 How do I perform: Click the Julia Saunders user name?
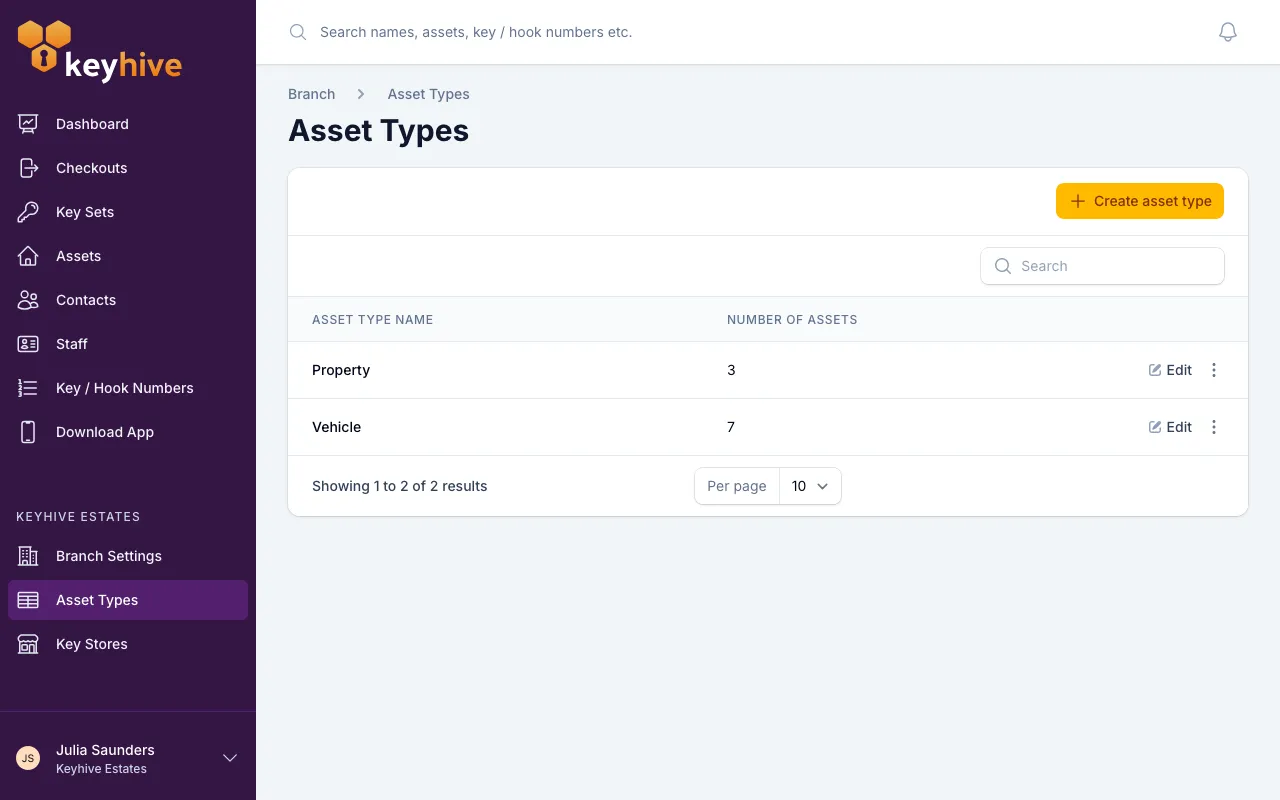(x=105, y=750)
